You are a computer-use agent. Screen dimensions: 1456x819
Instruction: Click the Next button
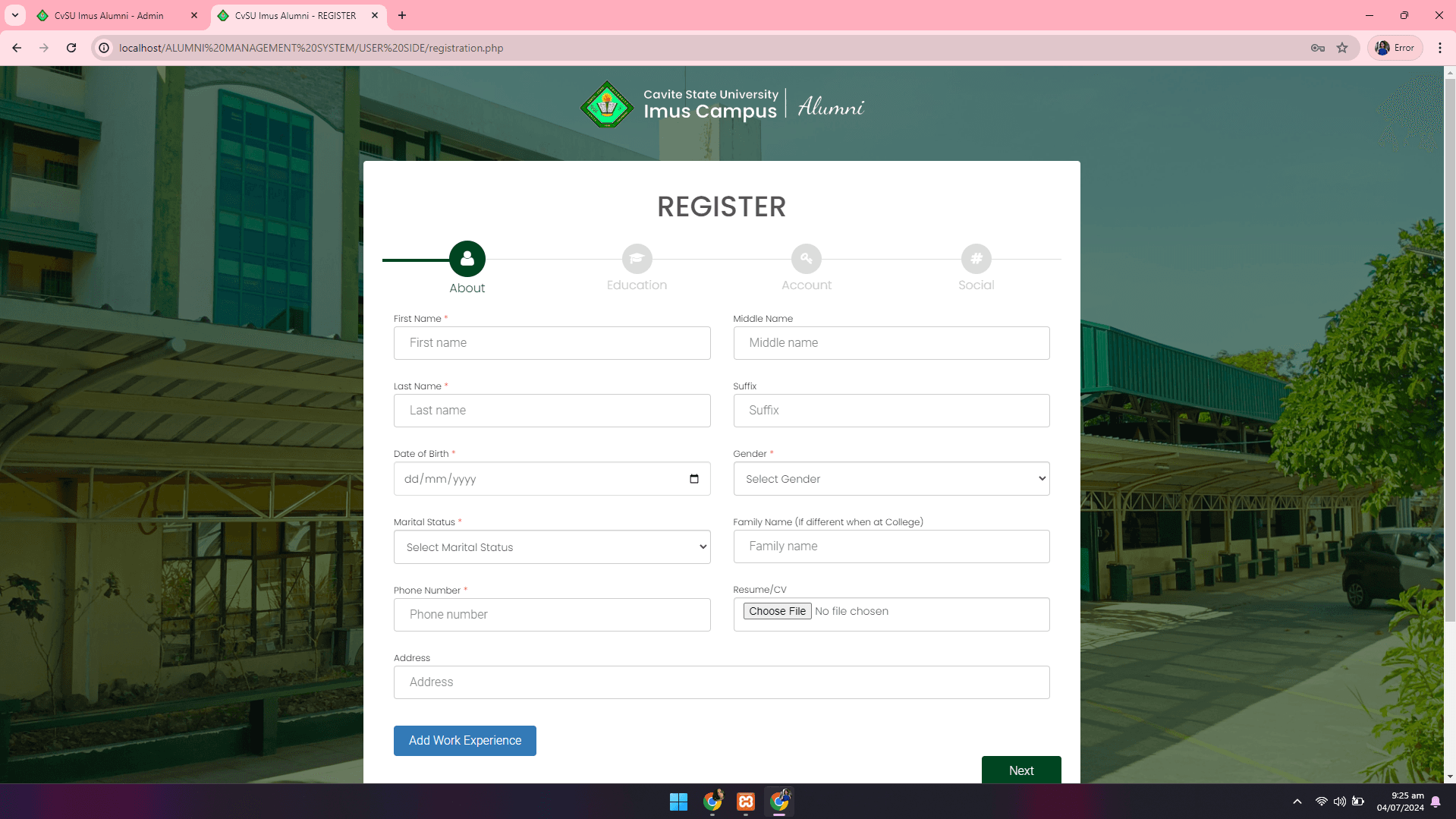point(1020,770)
